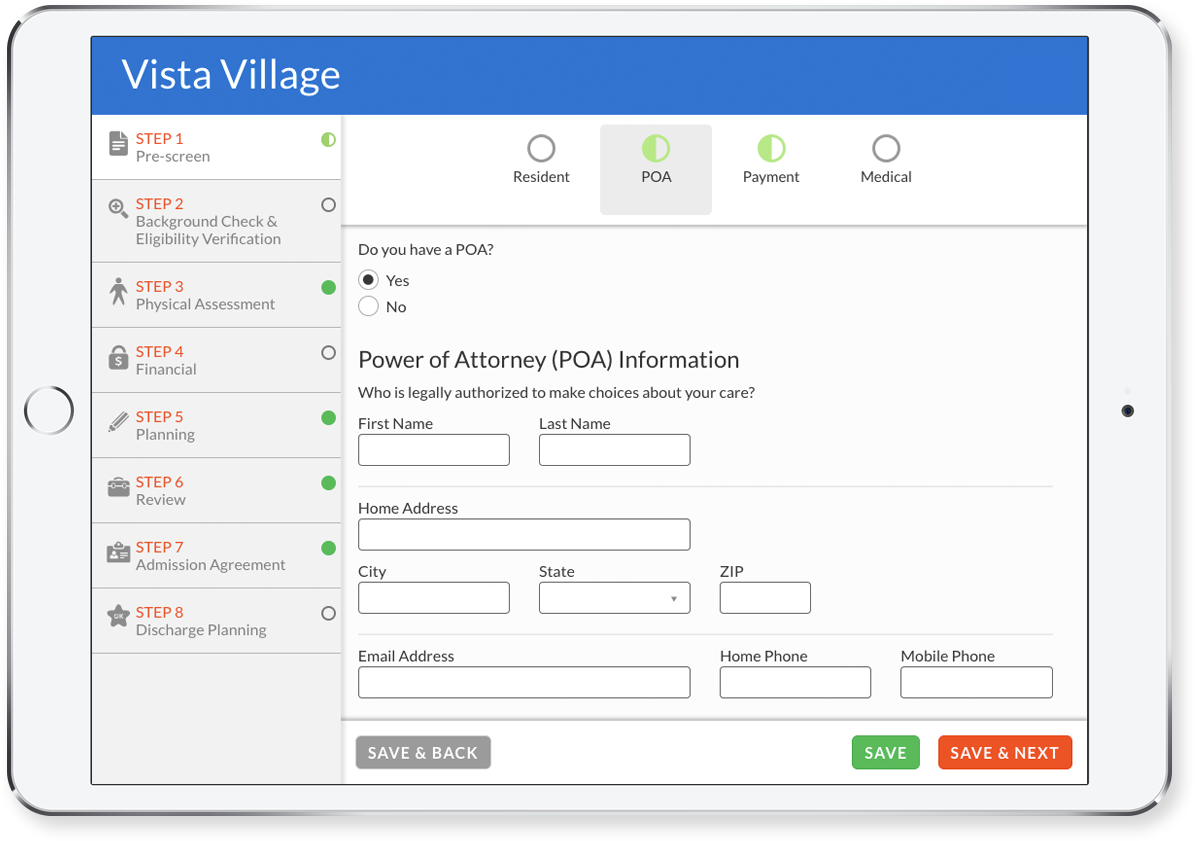Image resolution: width=1195 pixels, height=841 pixels.
Task: Click the Last Name field
Action: click(614, 450)
